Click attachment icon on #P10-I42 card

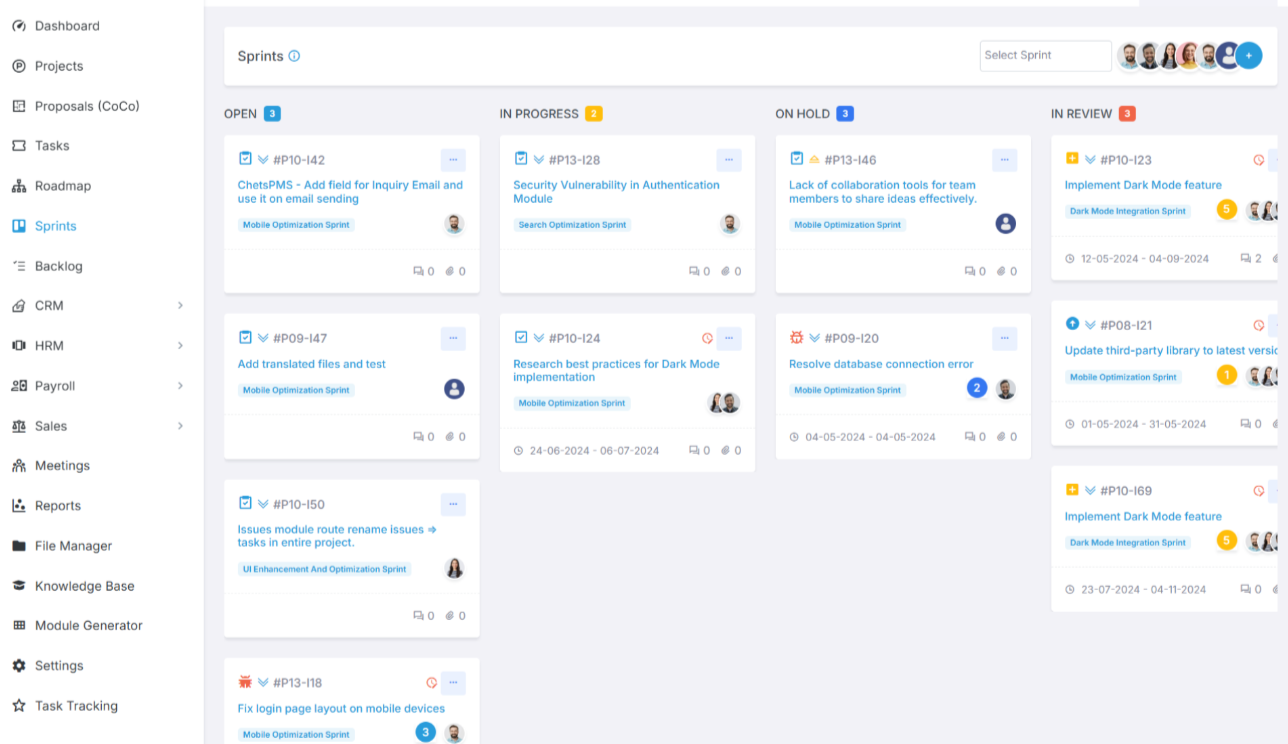click(450, 271)
